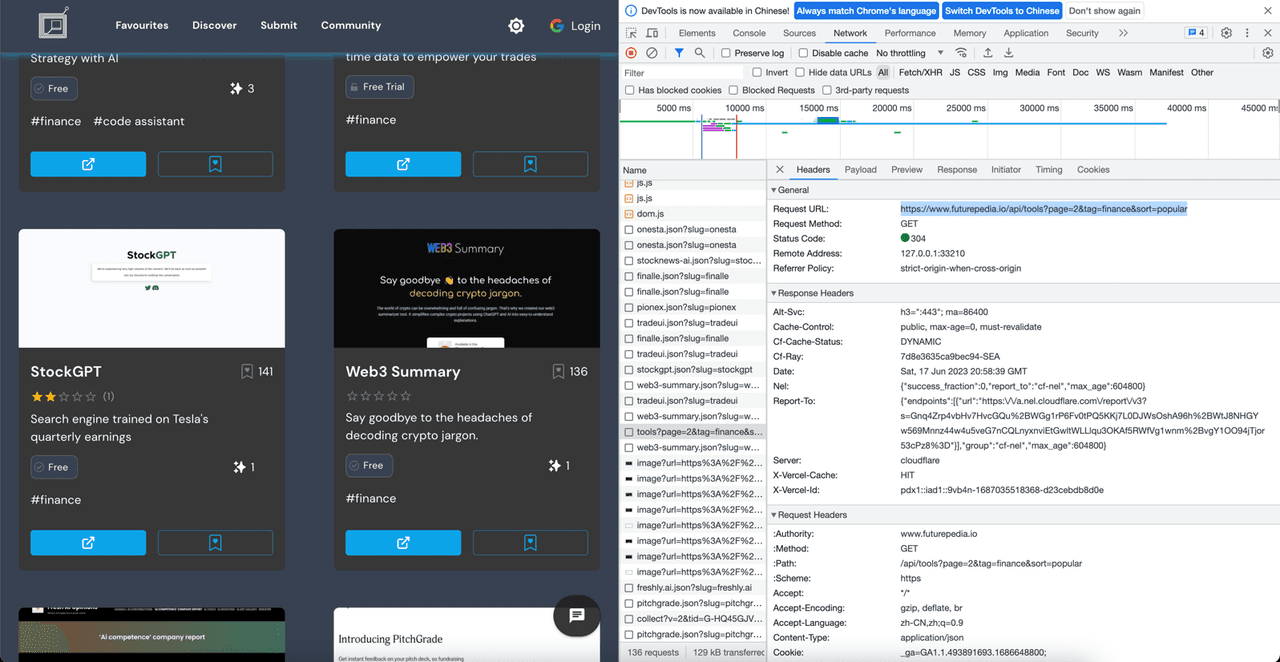Bookmark the Web3 Summary tool button
Screen dimensions: 1280x662
coord(530,543)
